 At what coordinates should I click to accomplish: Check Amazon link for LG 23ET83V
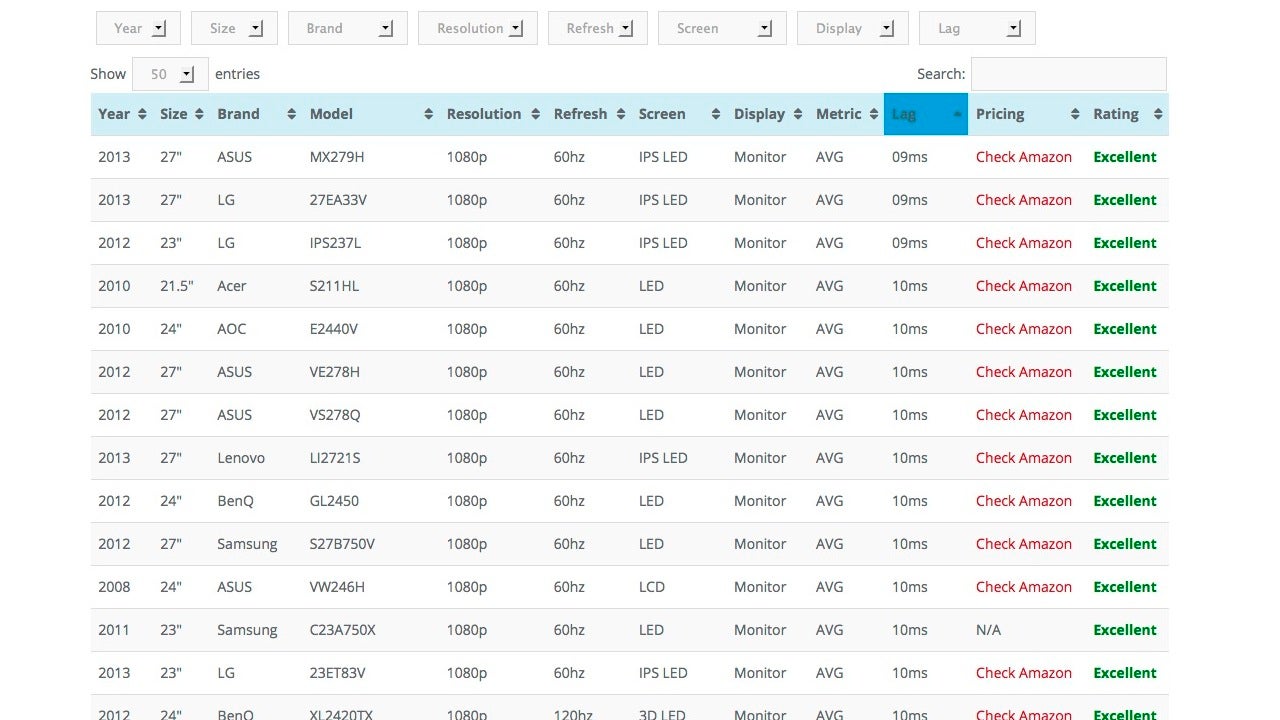point(1023,673)
